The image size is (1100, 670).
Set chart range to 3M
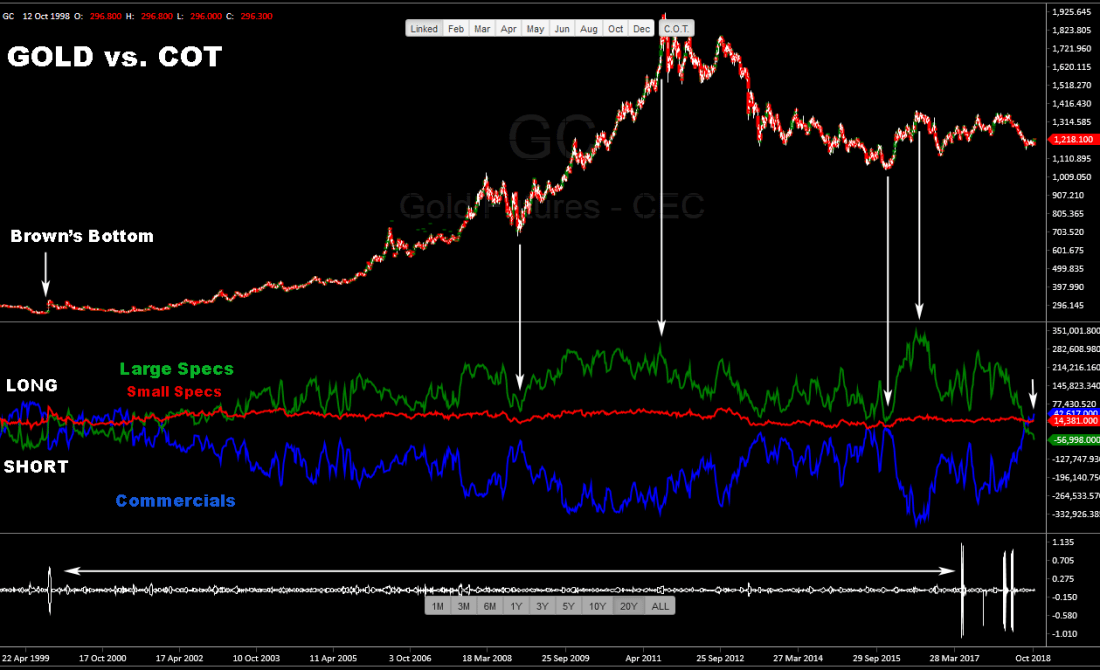tap(463, 606)
